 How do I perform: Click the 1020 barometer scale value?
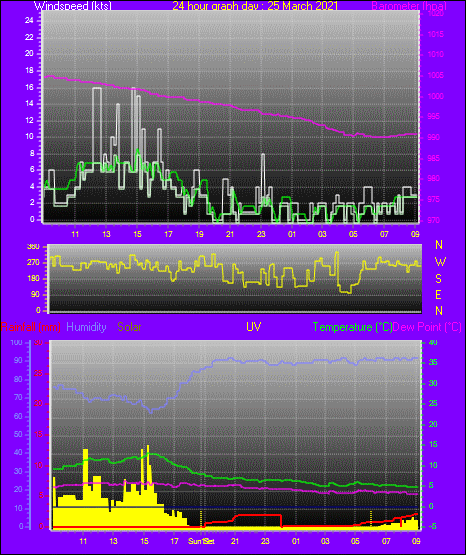(436, 13)
